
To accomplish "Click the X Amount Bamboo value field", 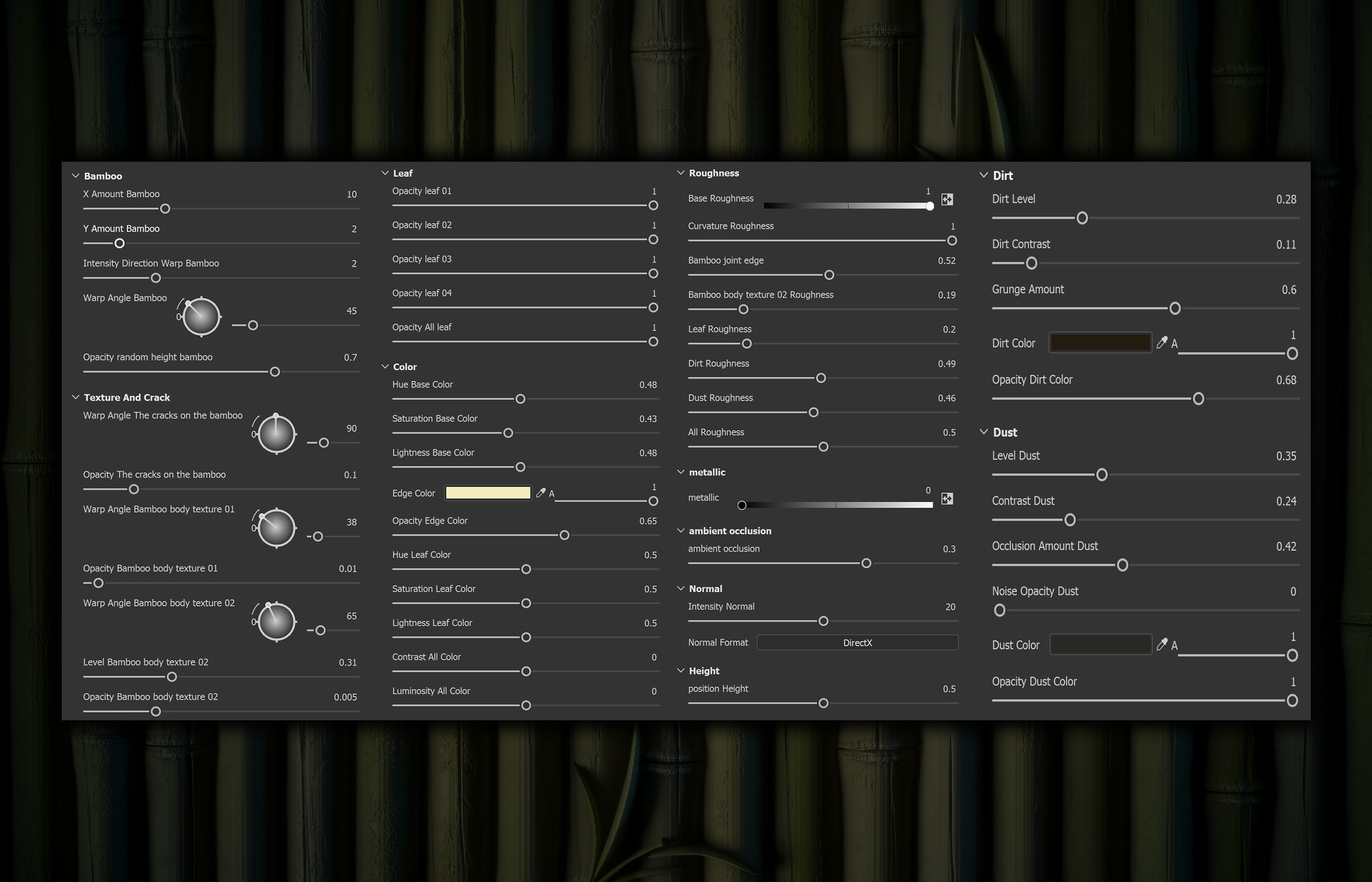I will point(352,194).
